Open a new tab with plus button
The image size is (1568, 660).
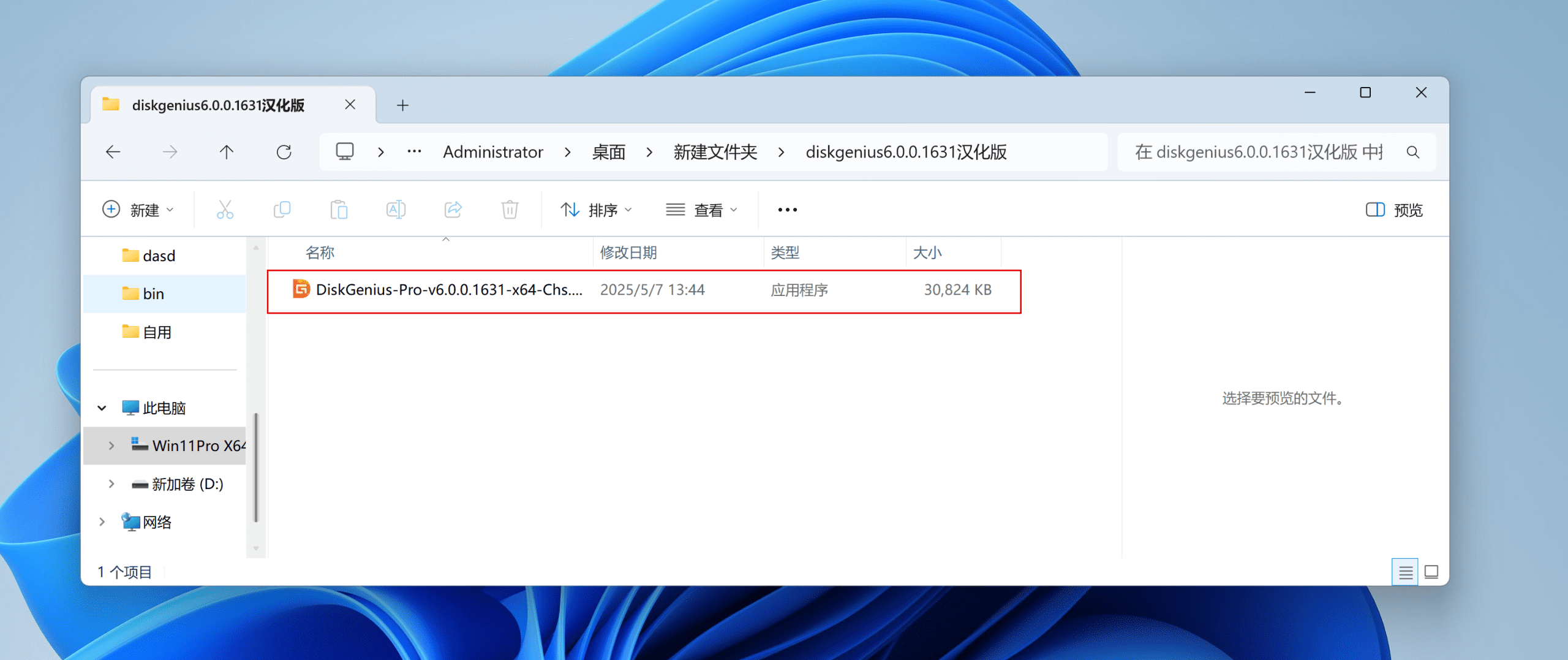[x=402, y=105]
